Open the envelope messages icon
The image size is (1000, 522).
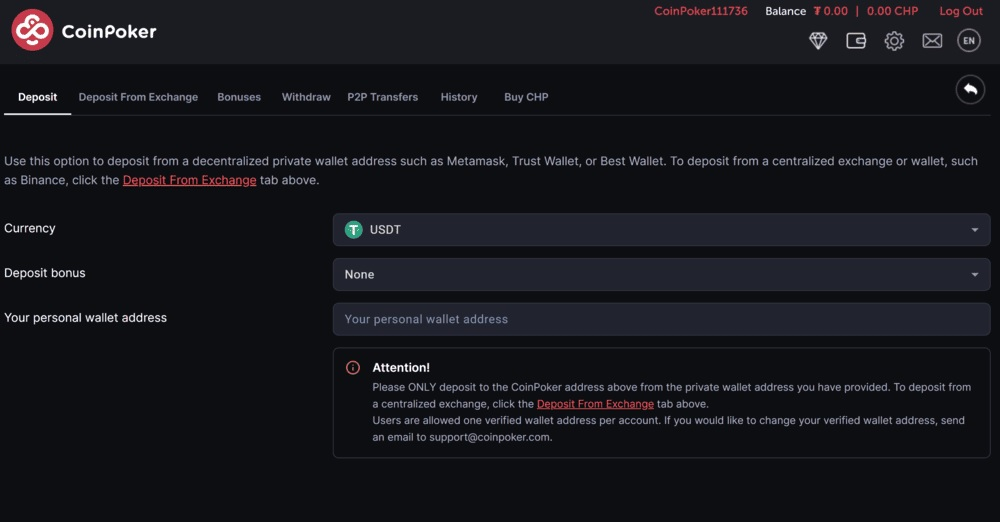[932, 41]
